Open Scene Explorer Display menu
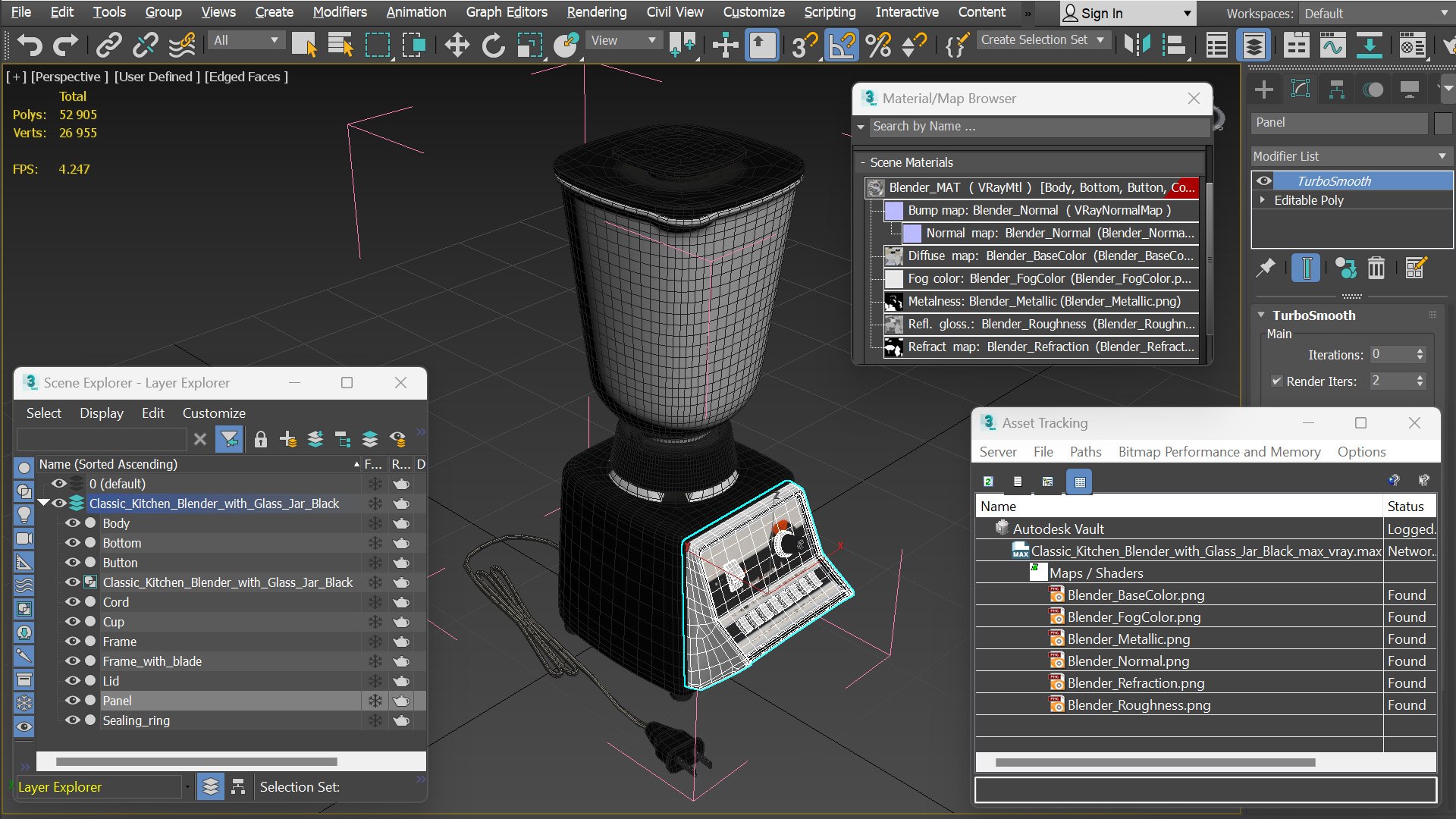 (102, 413)
